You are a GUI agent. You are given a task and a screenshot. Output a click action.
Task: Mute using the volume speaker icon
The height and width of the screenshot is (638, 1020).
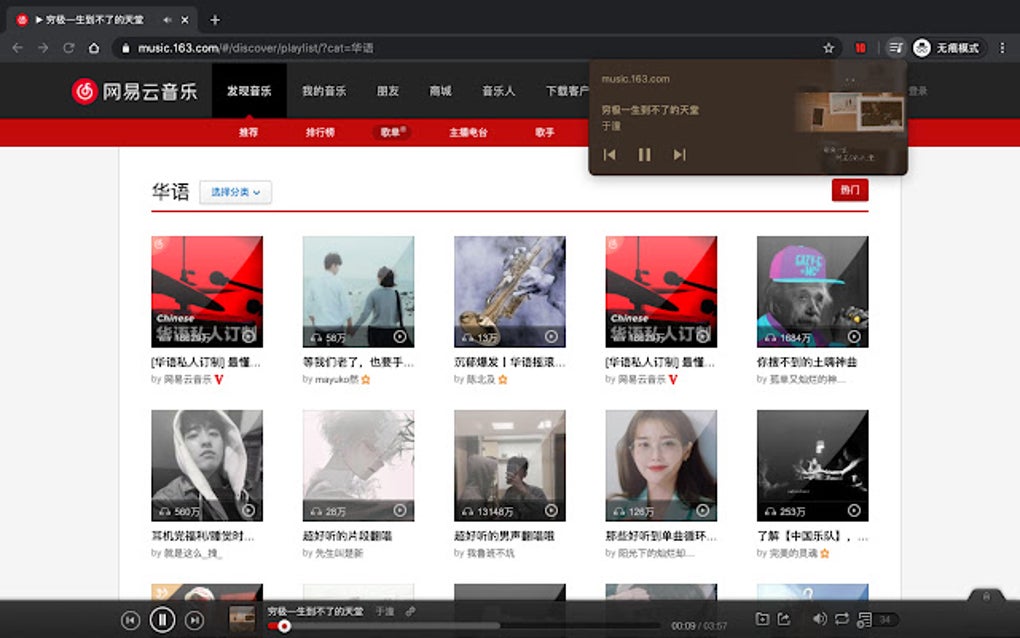(x=820, y=619)
